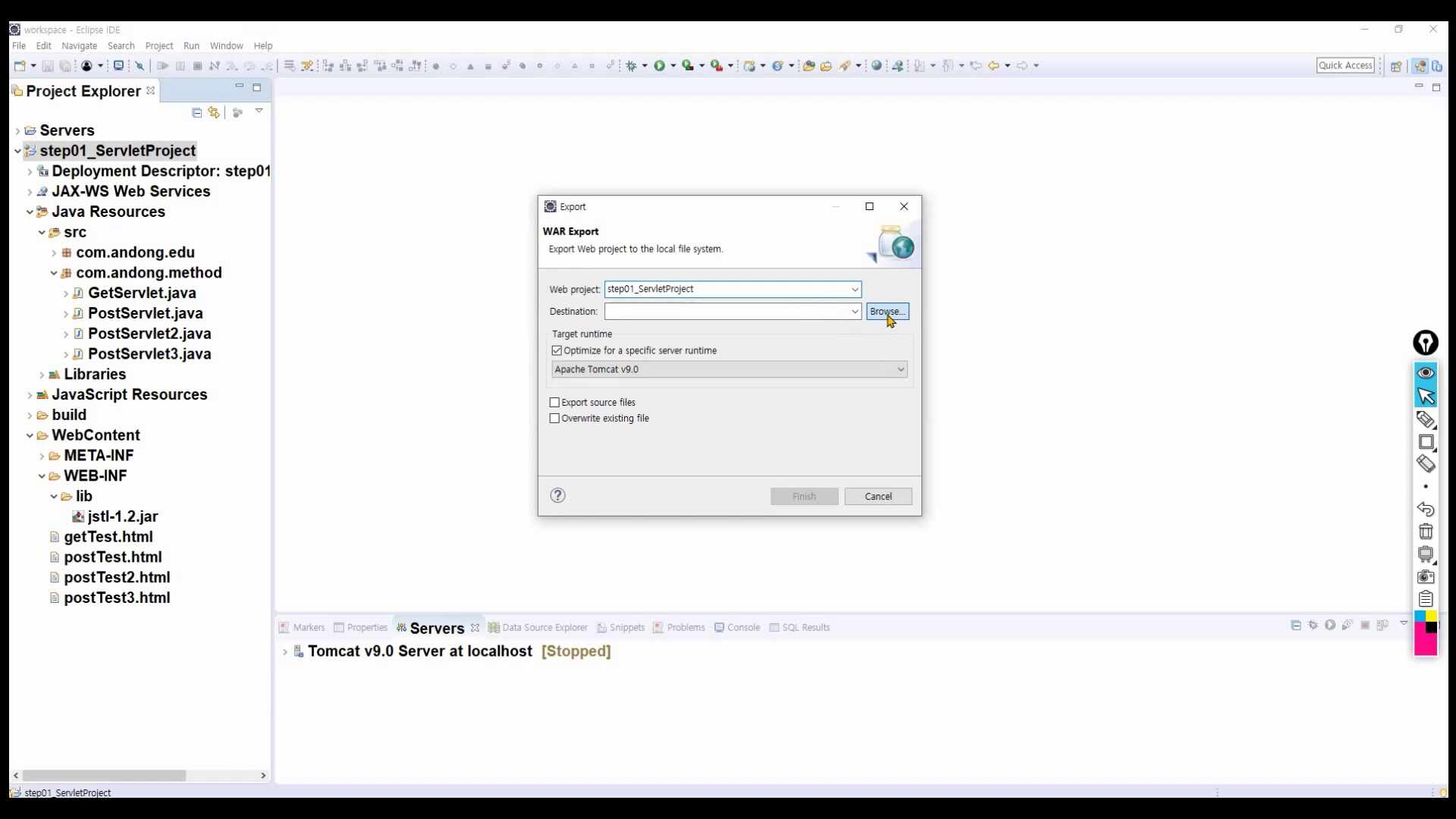
Task: Expand the Servers project node
Action: pyautogui.click(x=17, y=131)
